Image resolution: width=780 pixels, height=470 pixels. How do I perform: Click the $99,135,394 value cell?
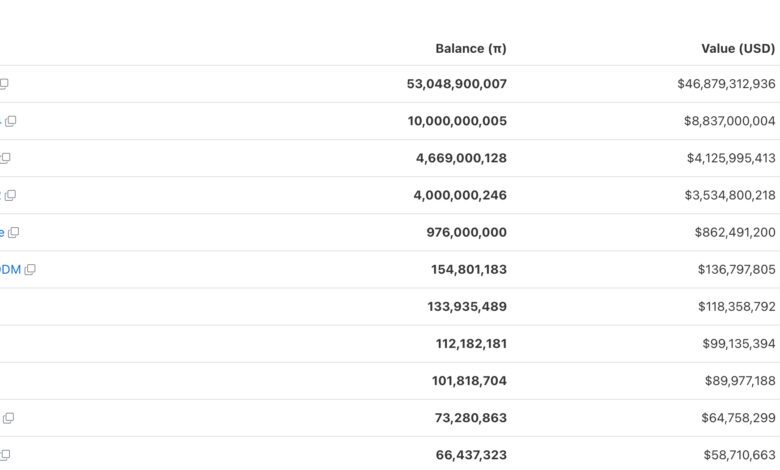(x=738, y=343)
